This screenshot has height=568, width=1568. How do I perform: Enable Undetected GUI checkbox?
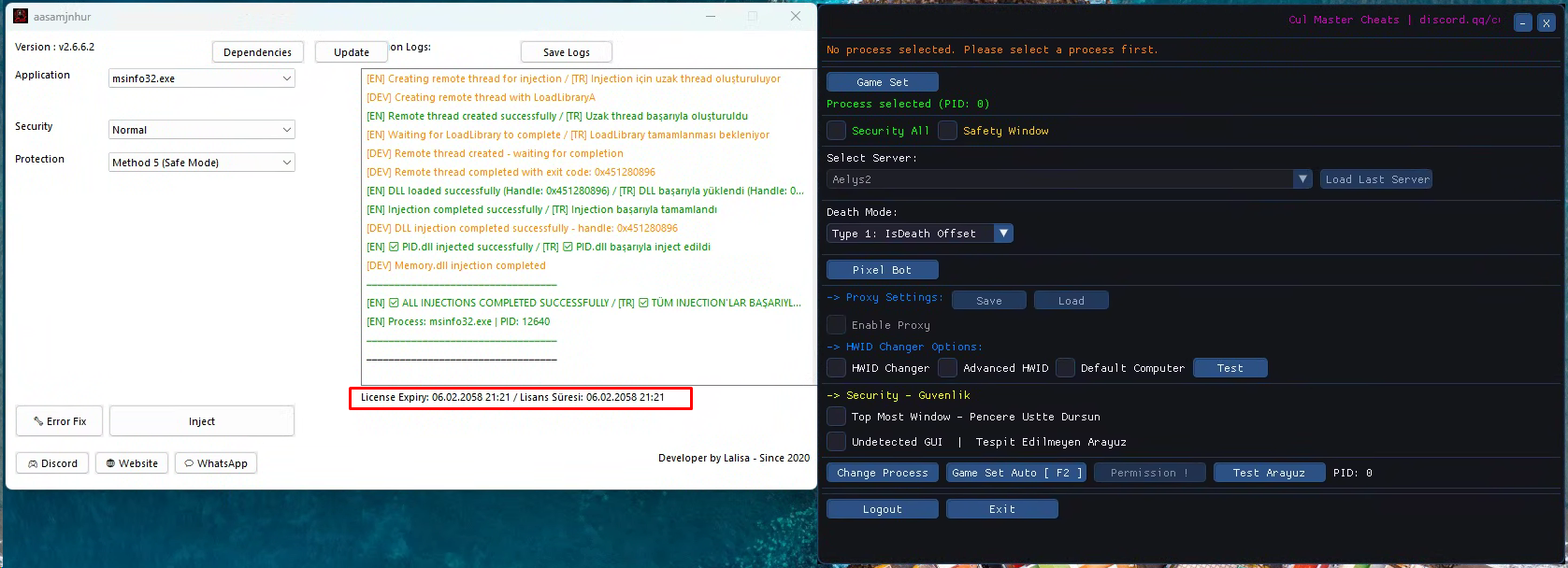pyautogui.click(x=837, y=441)
